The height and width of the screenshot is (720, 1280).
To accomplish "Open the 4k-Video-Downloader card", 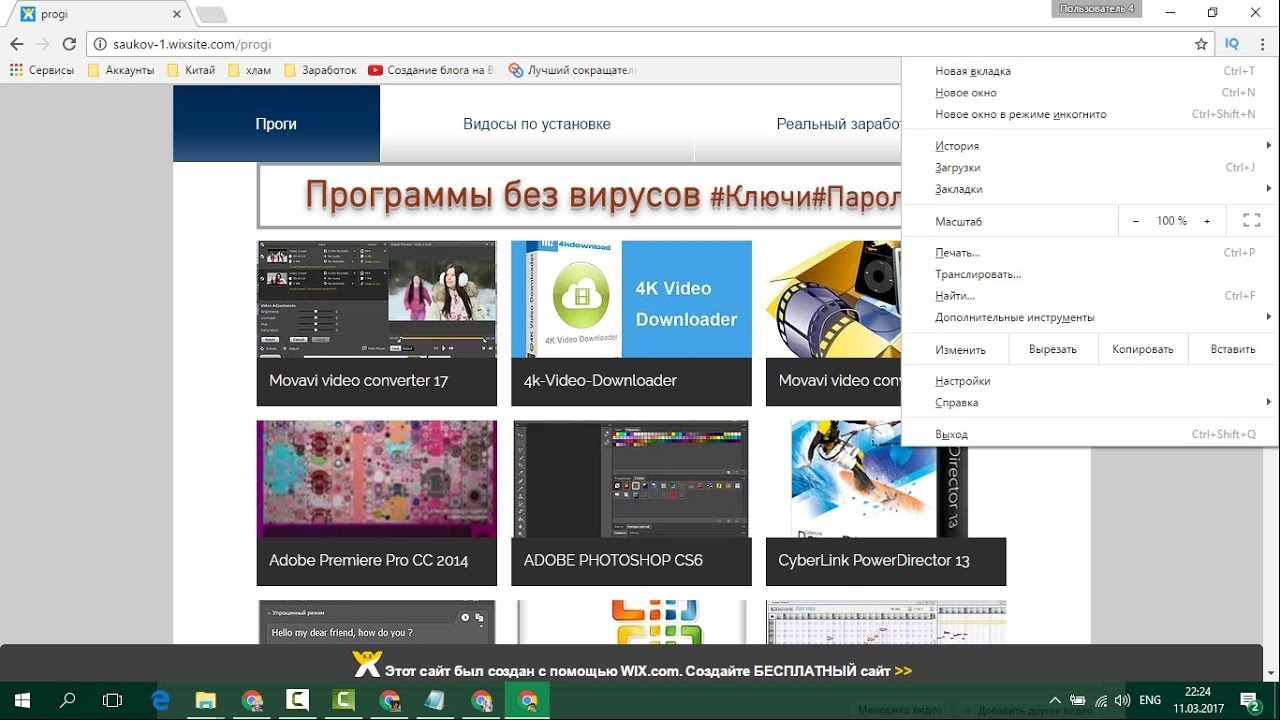I will 631,323.
